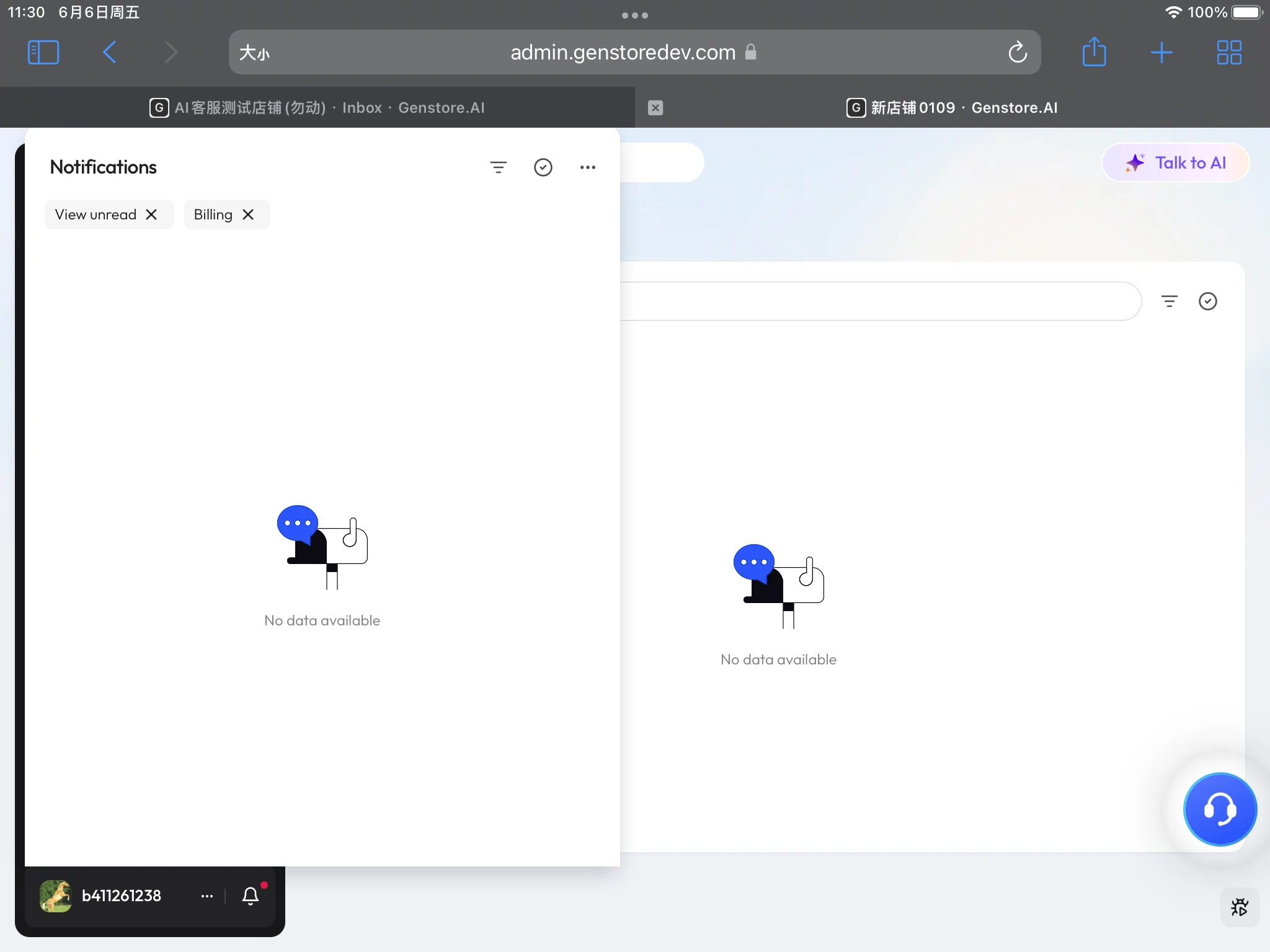This screenshot has width=1270, height=952.
Task: Remove the View unread filter
Action: point(151,214)
